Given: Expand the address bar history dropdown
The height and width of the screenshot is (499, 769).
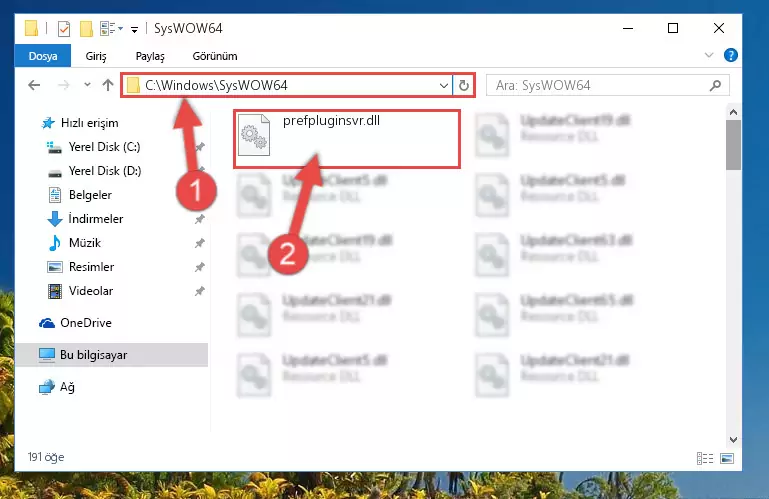Looking at the screenshot, I should click(x=443, y=85).
